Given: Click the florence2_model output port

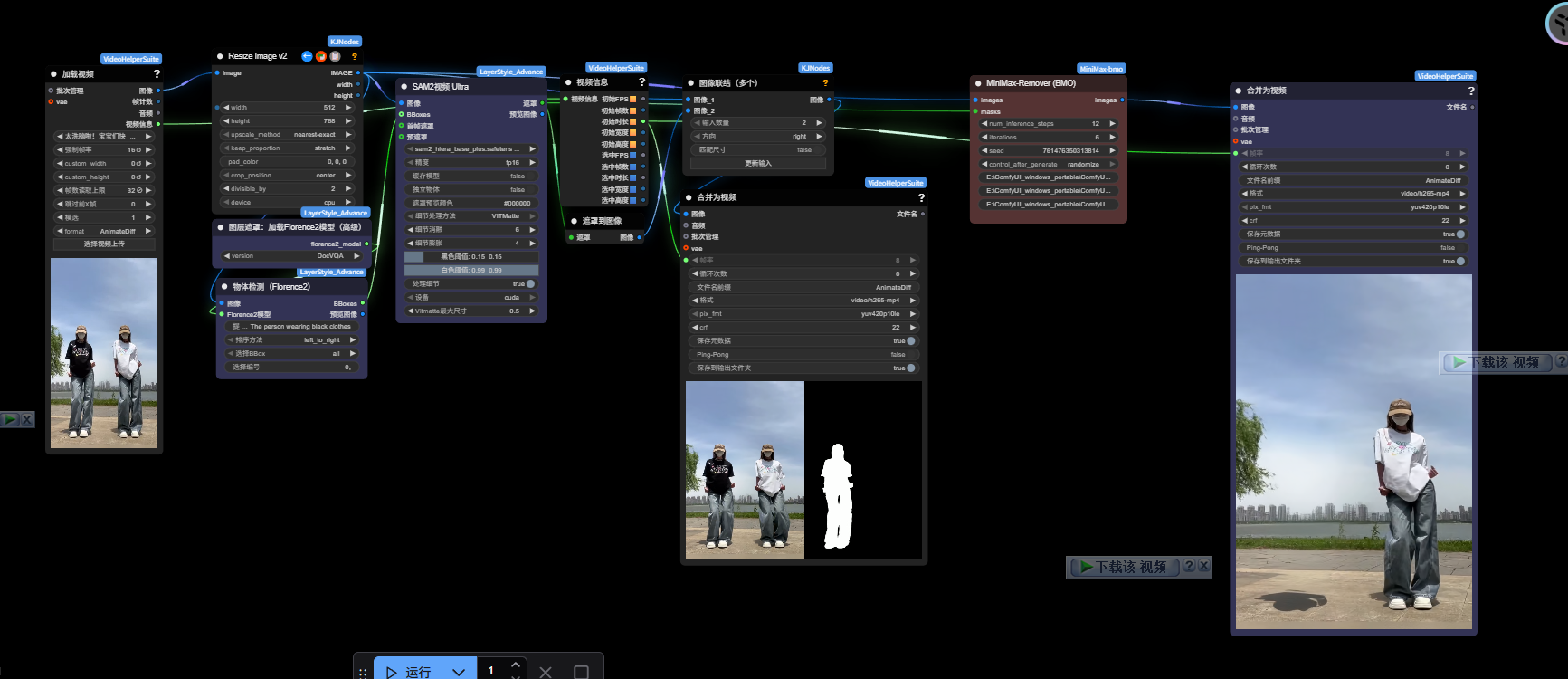Looking at the screenshot, I should click(x=366, y=244).
